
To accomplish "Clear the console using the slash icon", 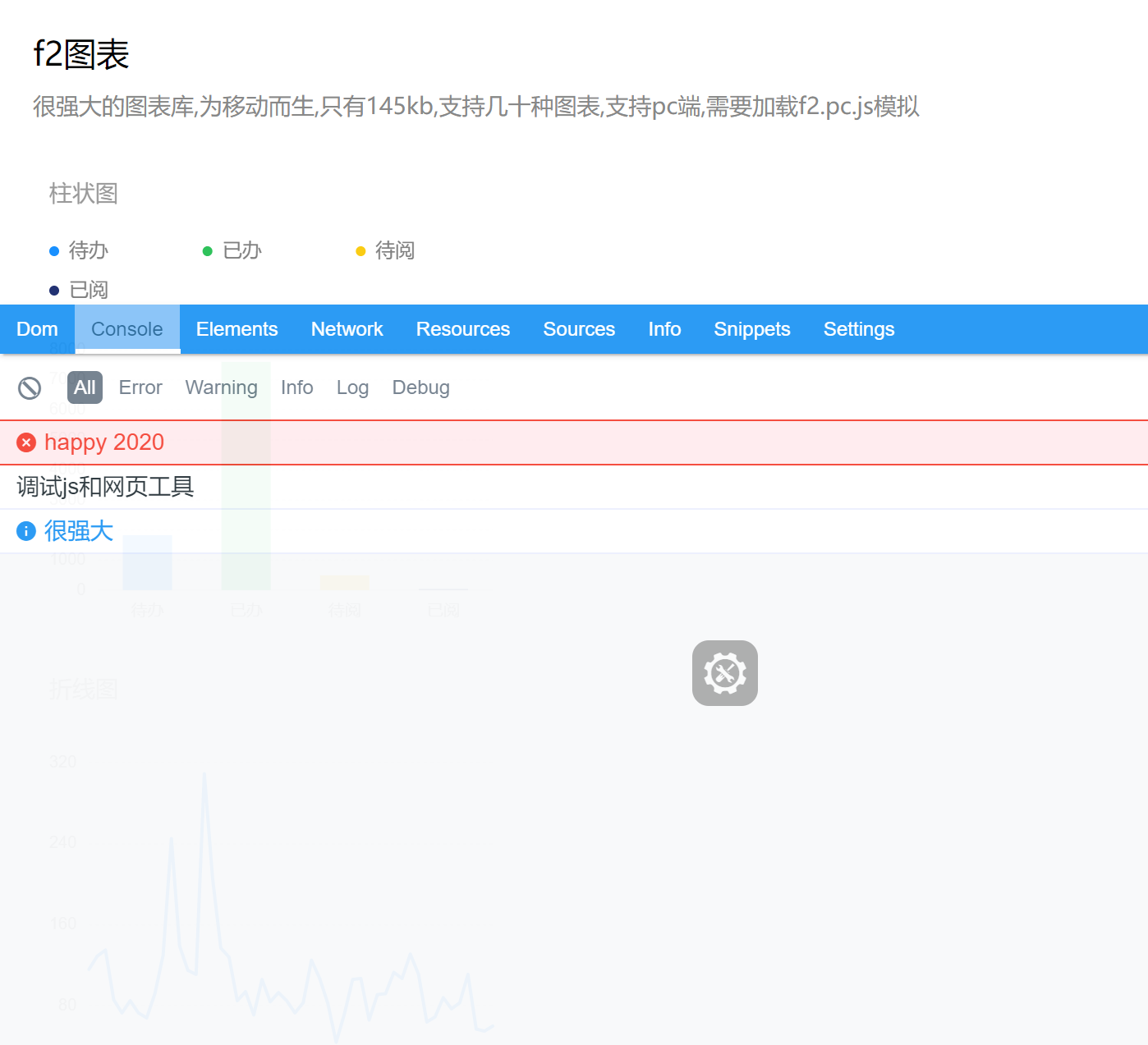I will click(30, 387).
